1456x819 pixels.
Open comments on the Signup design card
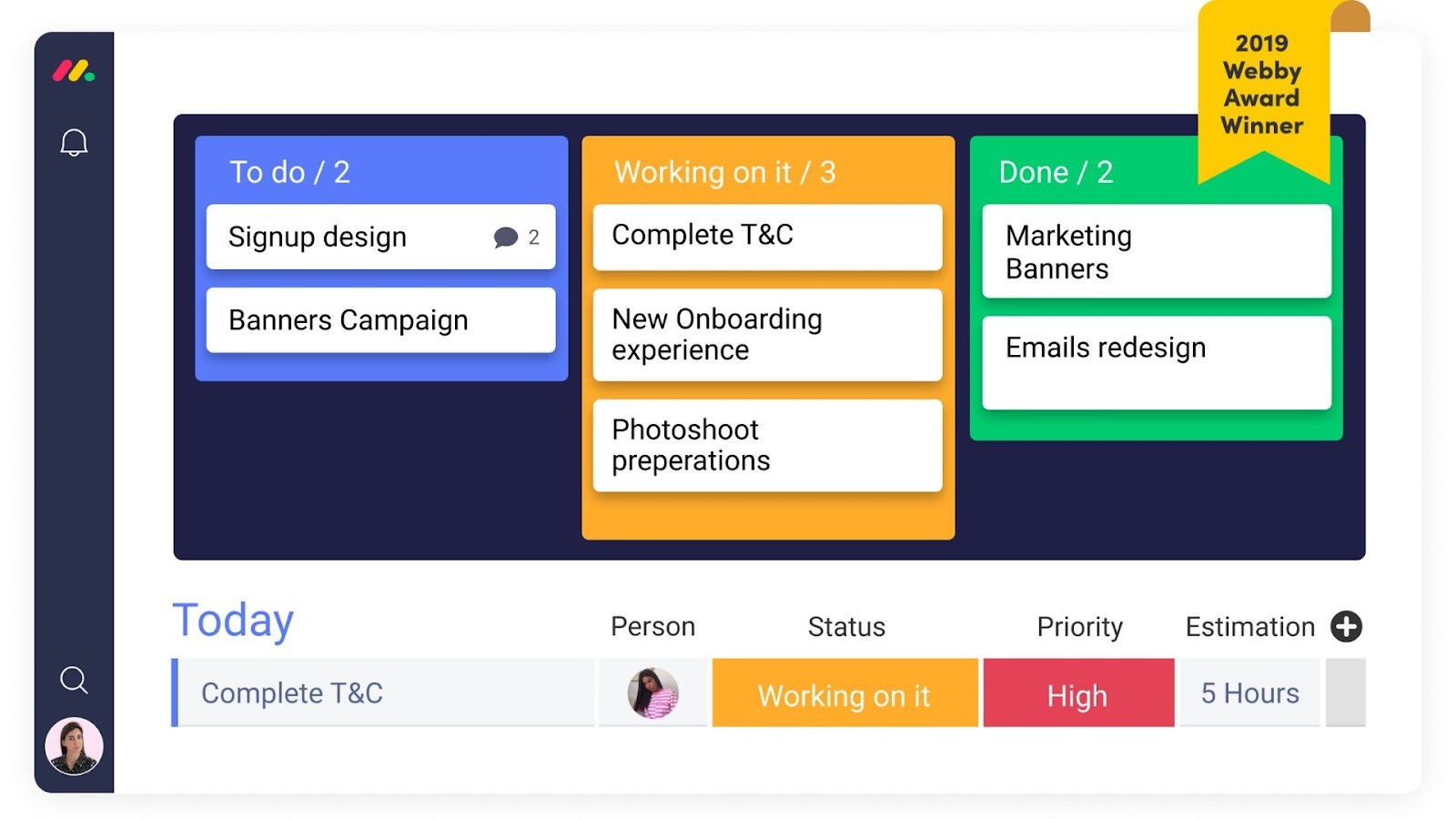click(x=505, y=238)
